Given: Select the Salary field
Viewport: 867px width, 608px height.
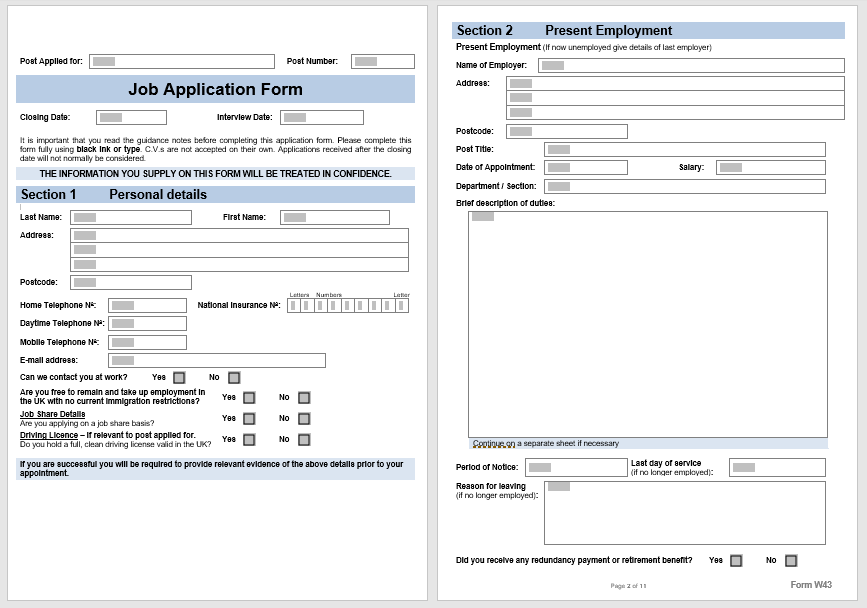Looking at the screenshot, I should 771,167.
